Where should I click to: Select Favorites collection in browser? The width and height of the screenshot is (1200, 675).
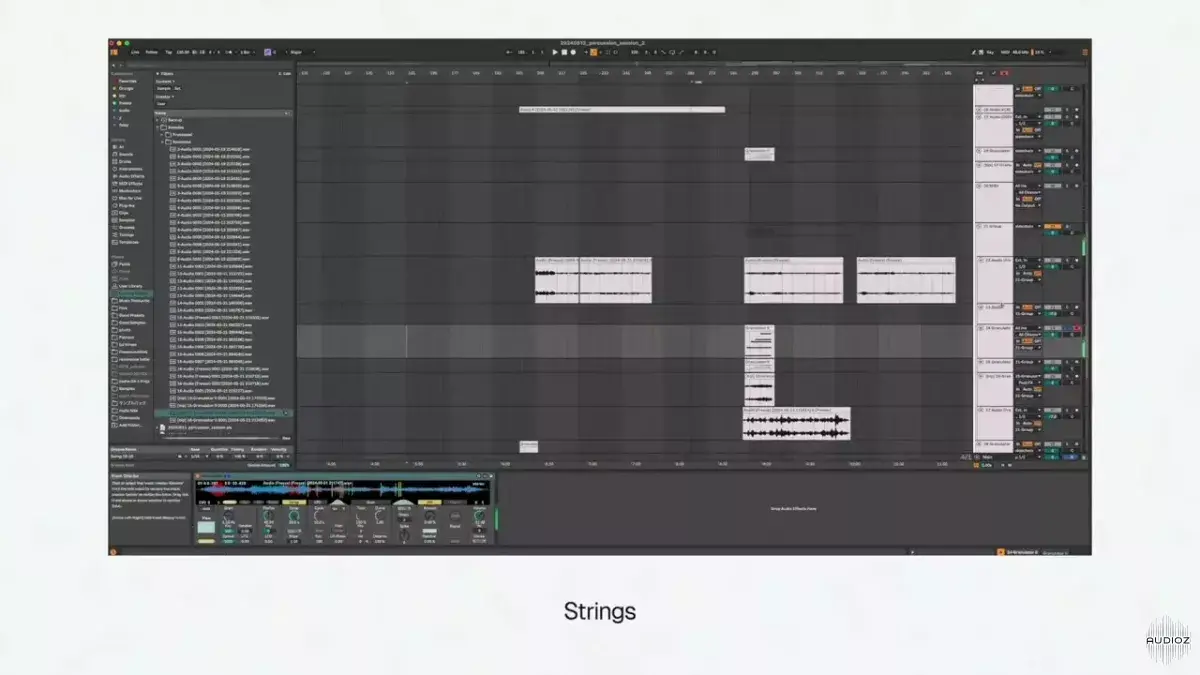pos(127,80)
